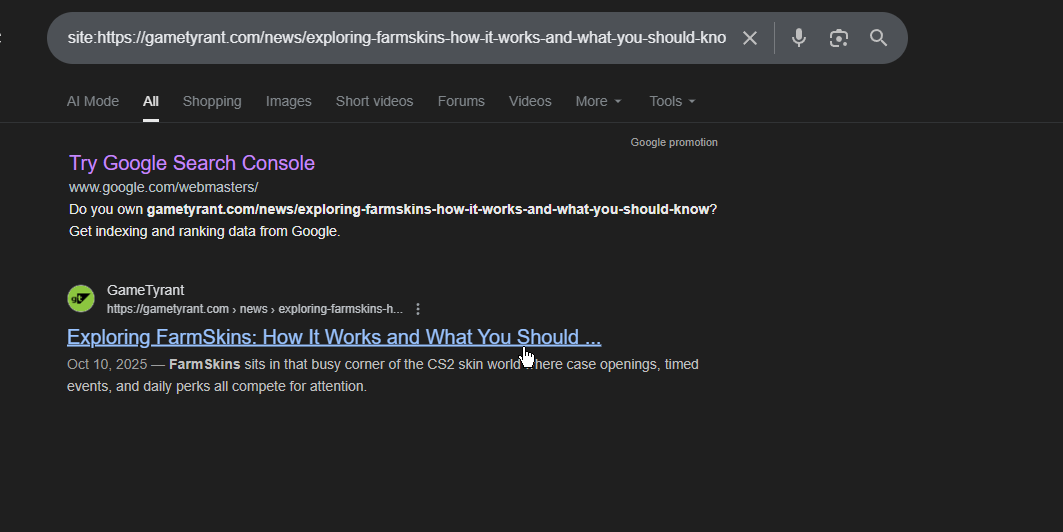This screenshot has height=532, width=1063.
Task: Click the Oct 10, 2025 result date
Action: pos(107,365)
